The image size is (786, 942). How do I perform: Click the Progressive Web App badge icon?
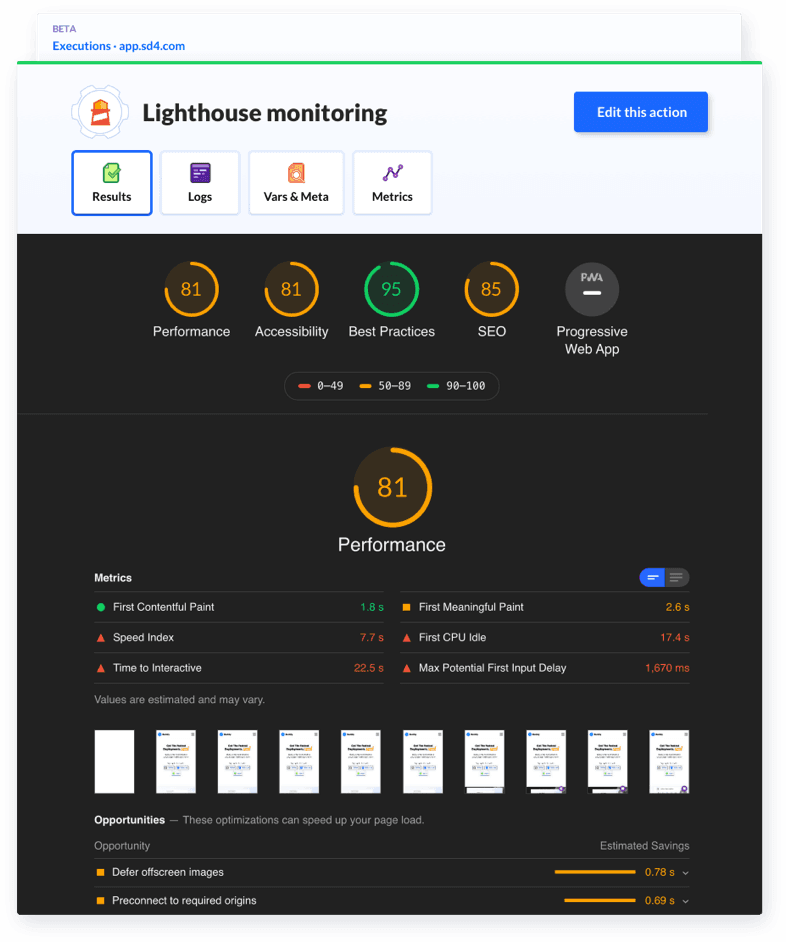pyautogui.click(x=592, y=290)
